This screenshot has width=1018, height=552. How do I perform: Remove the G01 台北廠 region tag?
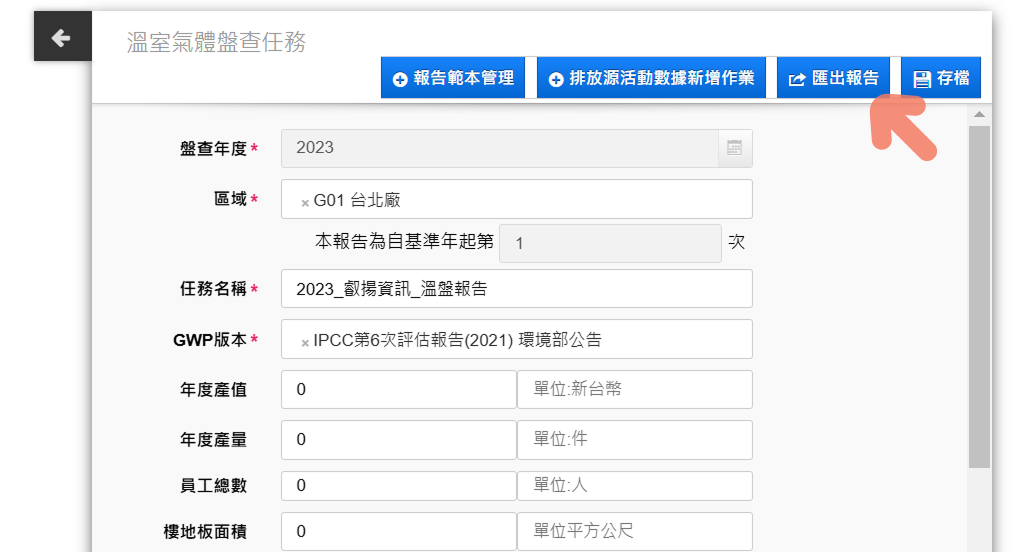click(x=305, y=202)
